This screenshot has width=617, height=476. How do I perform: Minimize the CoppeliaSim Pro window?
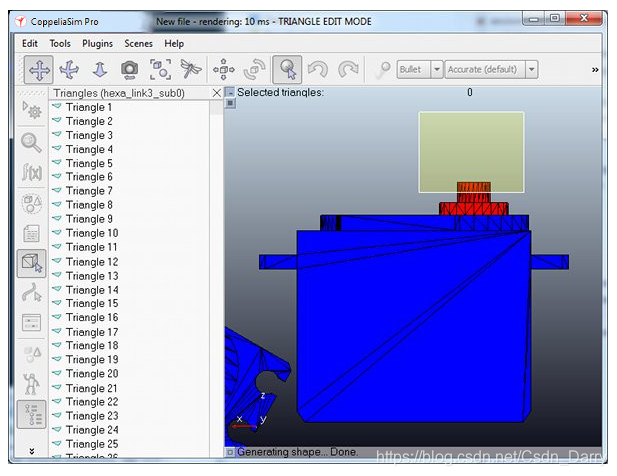click(534, 18)
